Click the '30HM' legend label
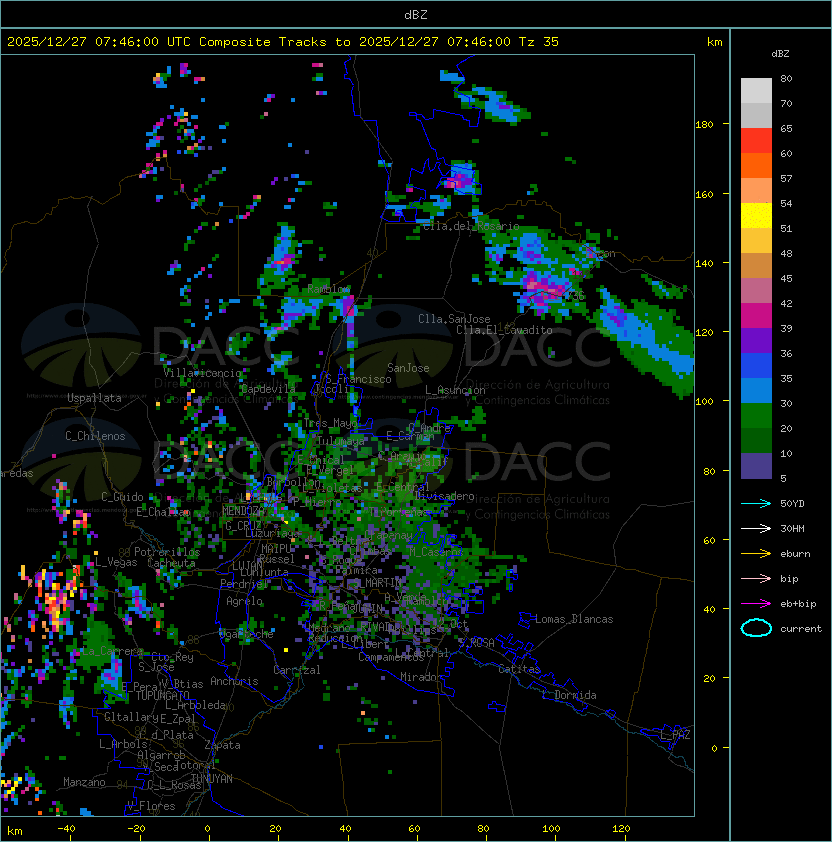832x842 pixels. coord(792,529)
